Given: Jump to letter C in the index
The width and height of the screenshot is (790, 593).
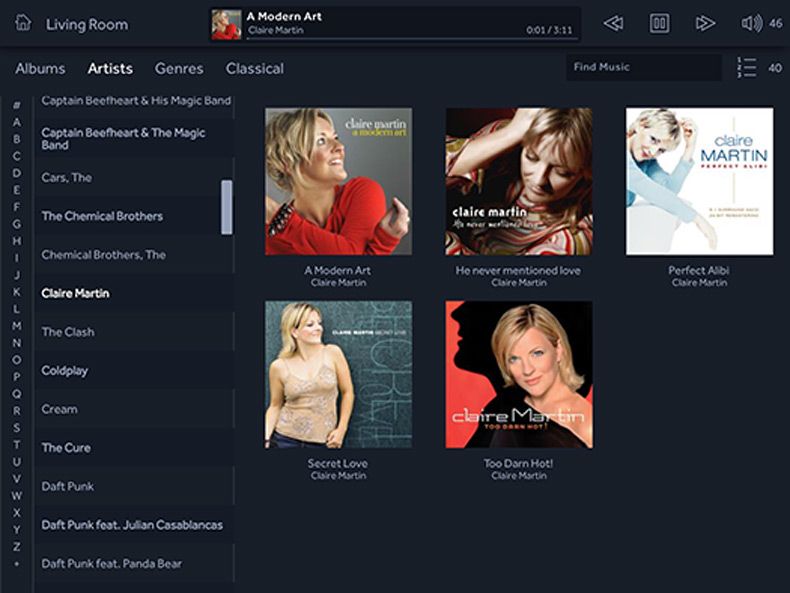Looking at the screenshot, I should click(17, 156).
